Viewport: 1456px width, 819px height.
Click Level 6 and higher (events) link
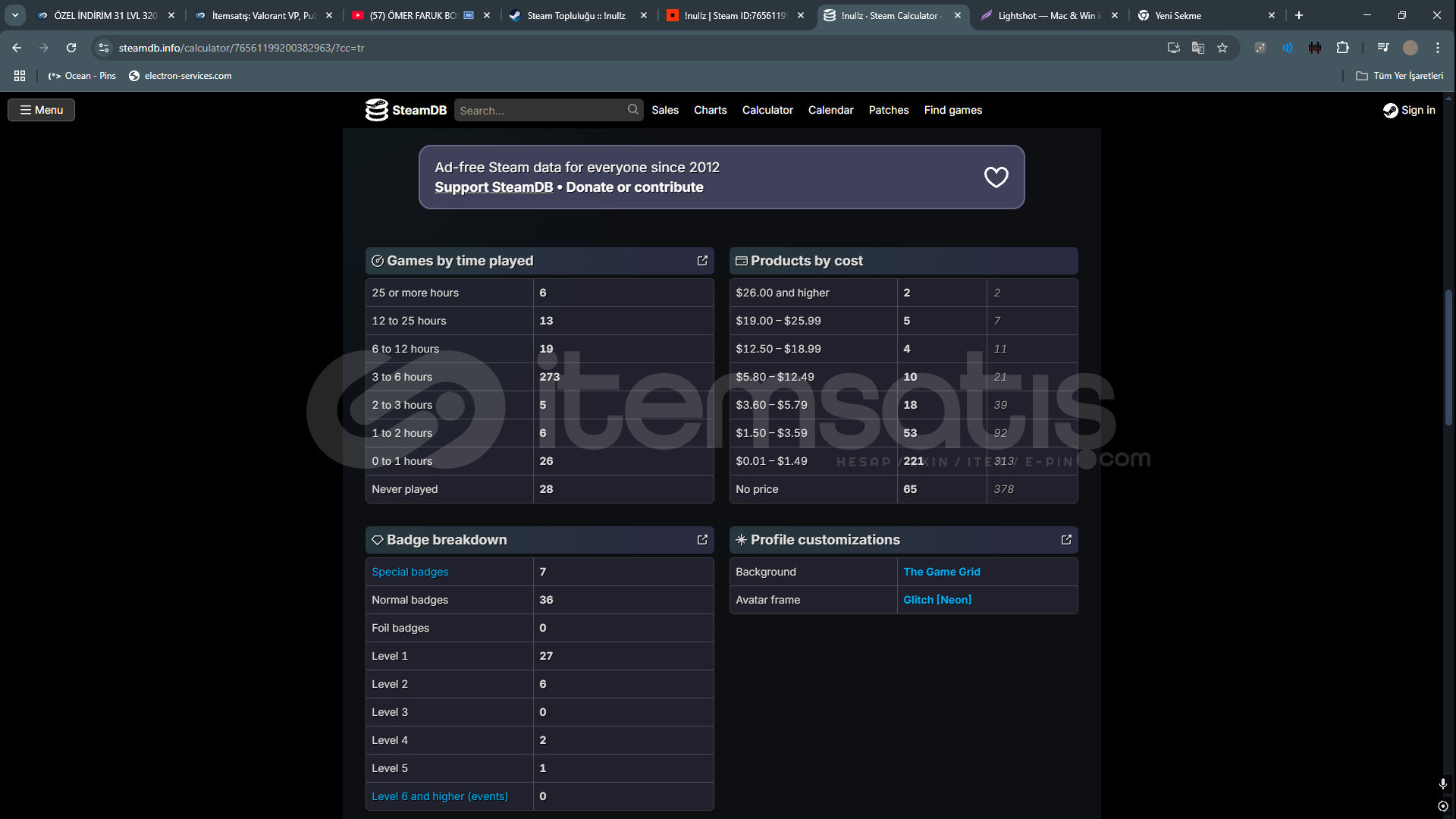click(x=440, y=796)
